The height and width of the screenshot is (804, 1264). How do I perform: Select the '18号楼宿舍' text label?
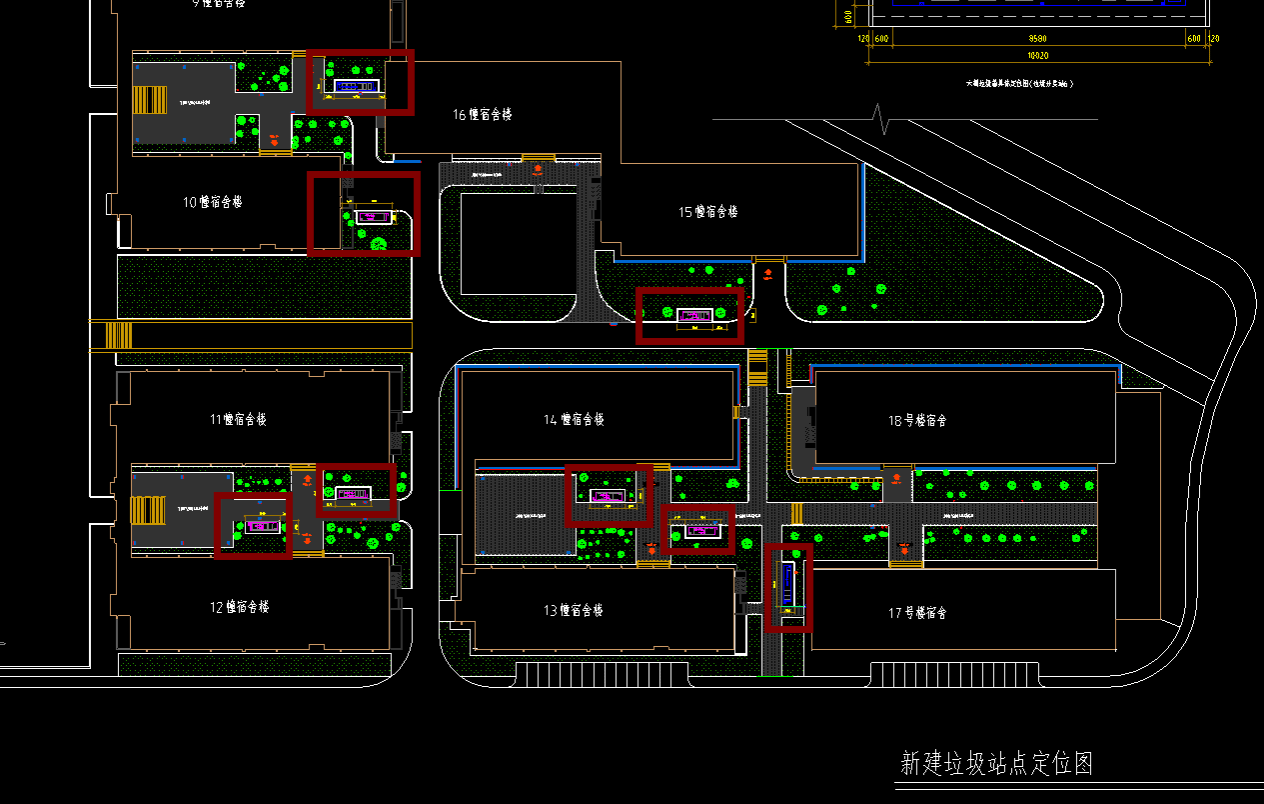(917, 420)
